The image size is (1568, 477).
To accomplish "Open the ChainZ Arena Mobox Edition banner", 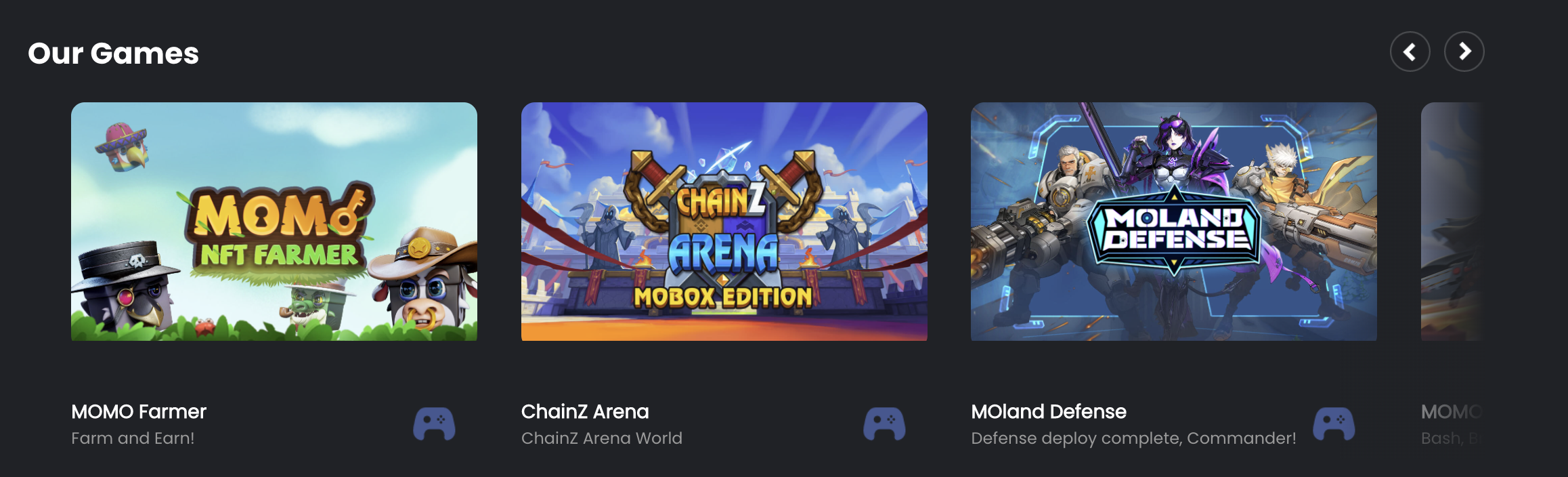I will tap(724, 222).
